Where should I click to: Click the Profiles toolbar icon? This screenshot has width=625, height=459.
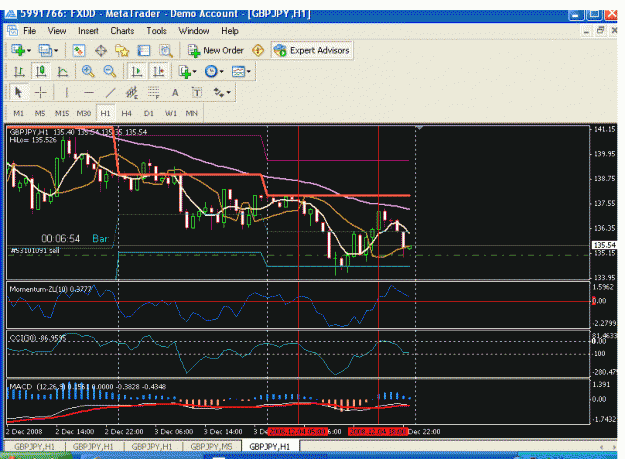(45, 51)
